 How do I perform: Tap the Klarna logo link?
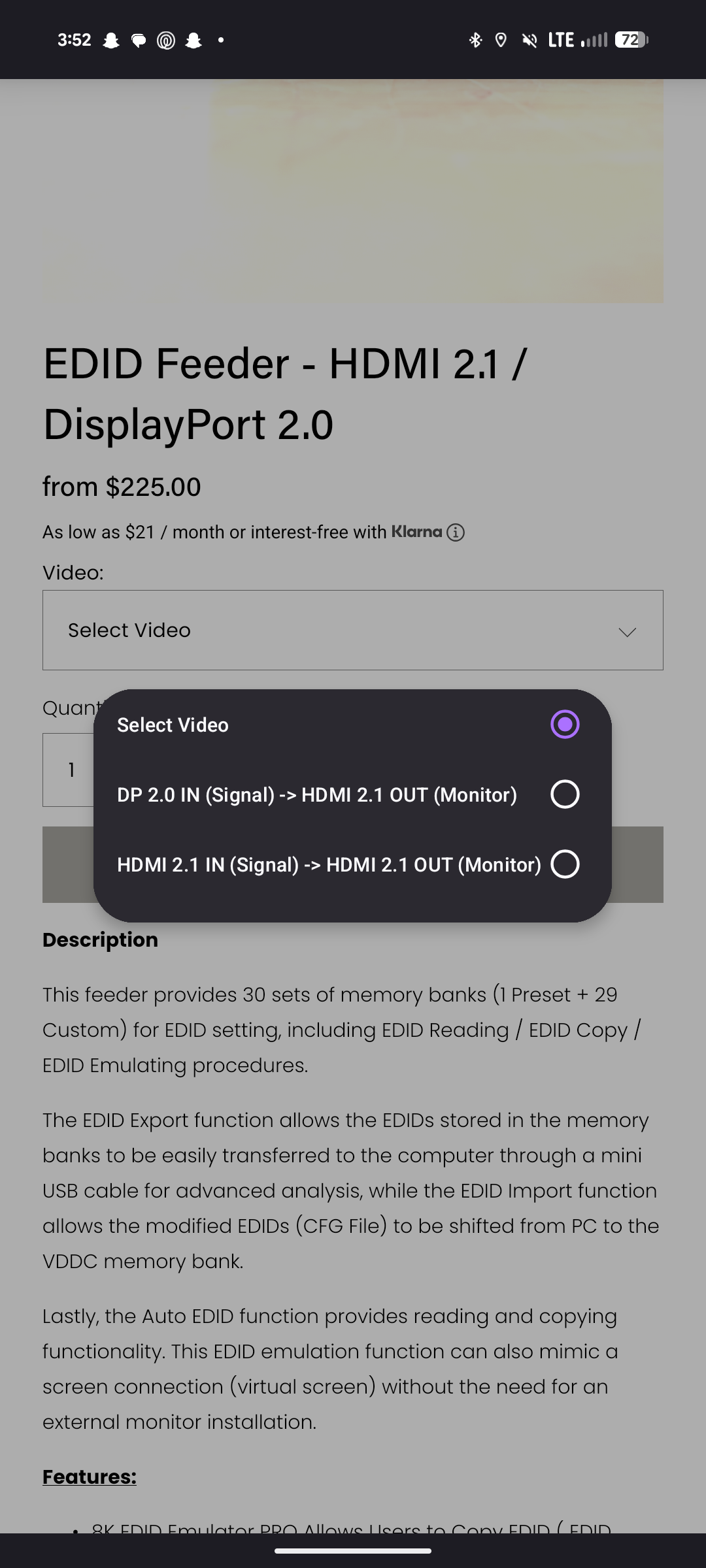pos(416,532)
